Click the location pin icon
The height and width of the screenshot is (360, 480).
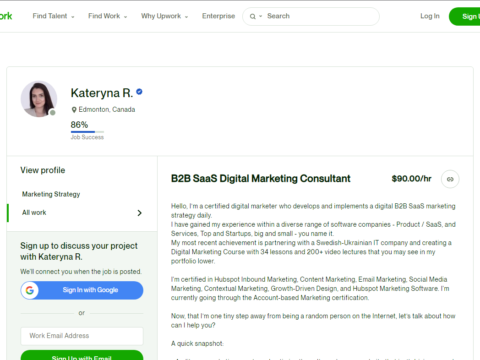pos(74,110)
